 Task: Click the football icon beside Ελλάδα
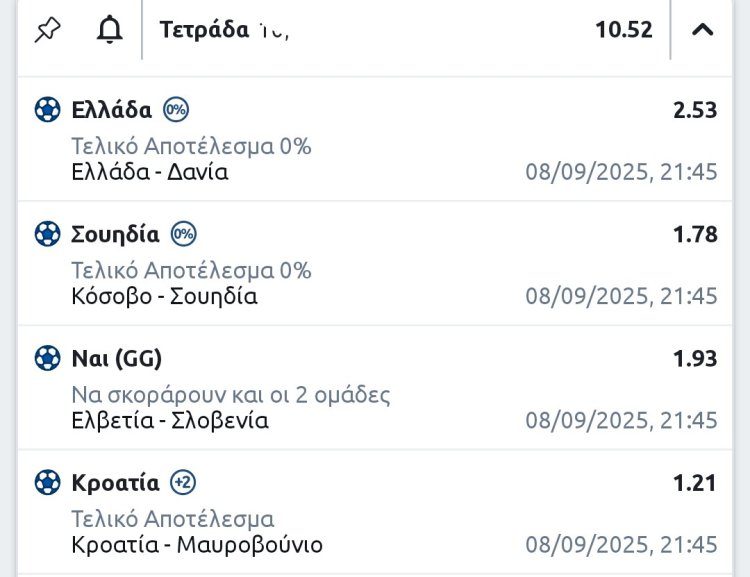pyautogui.click(x=47, y=110)
